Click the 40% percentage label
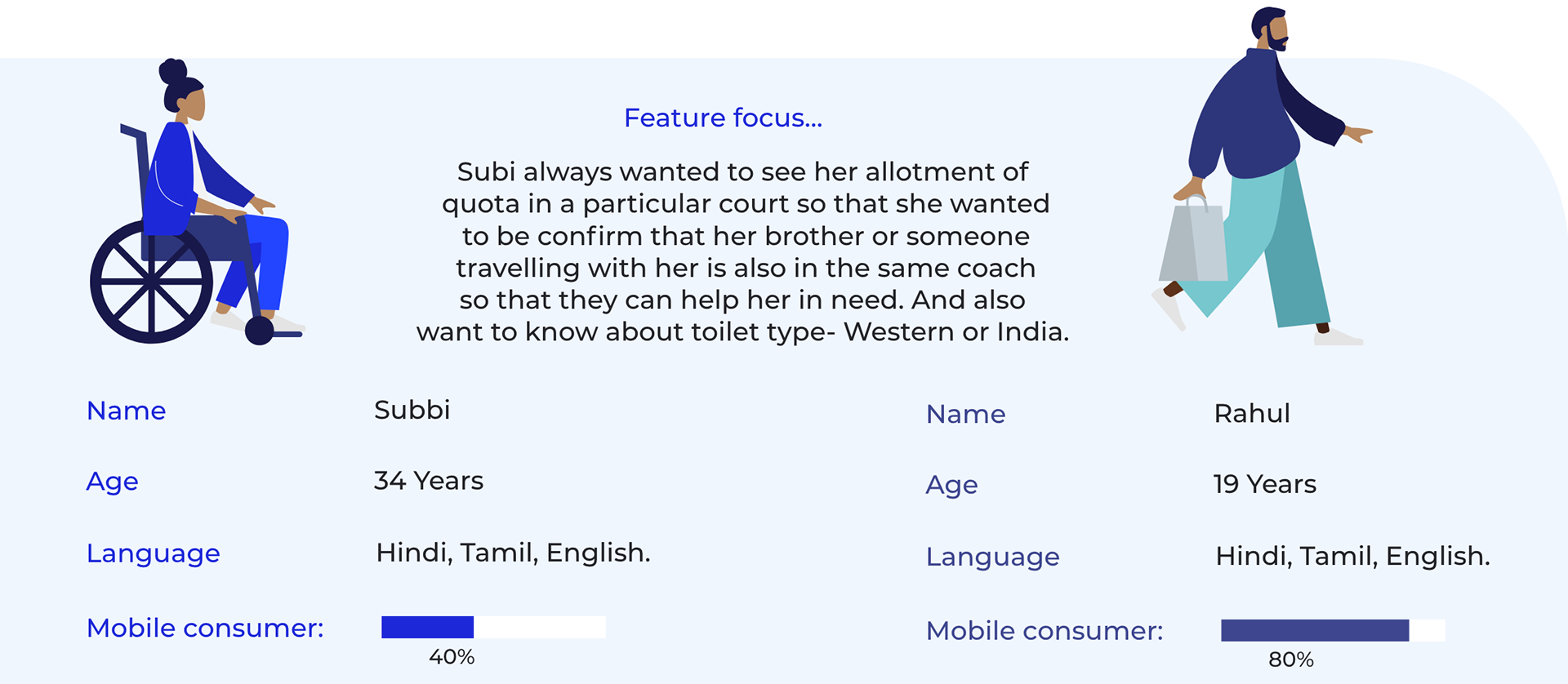This screenshot has width=1568, height=684. [x=452, y=657]
